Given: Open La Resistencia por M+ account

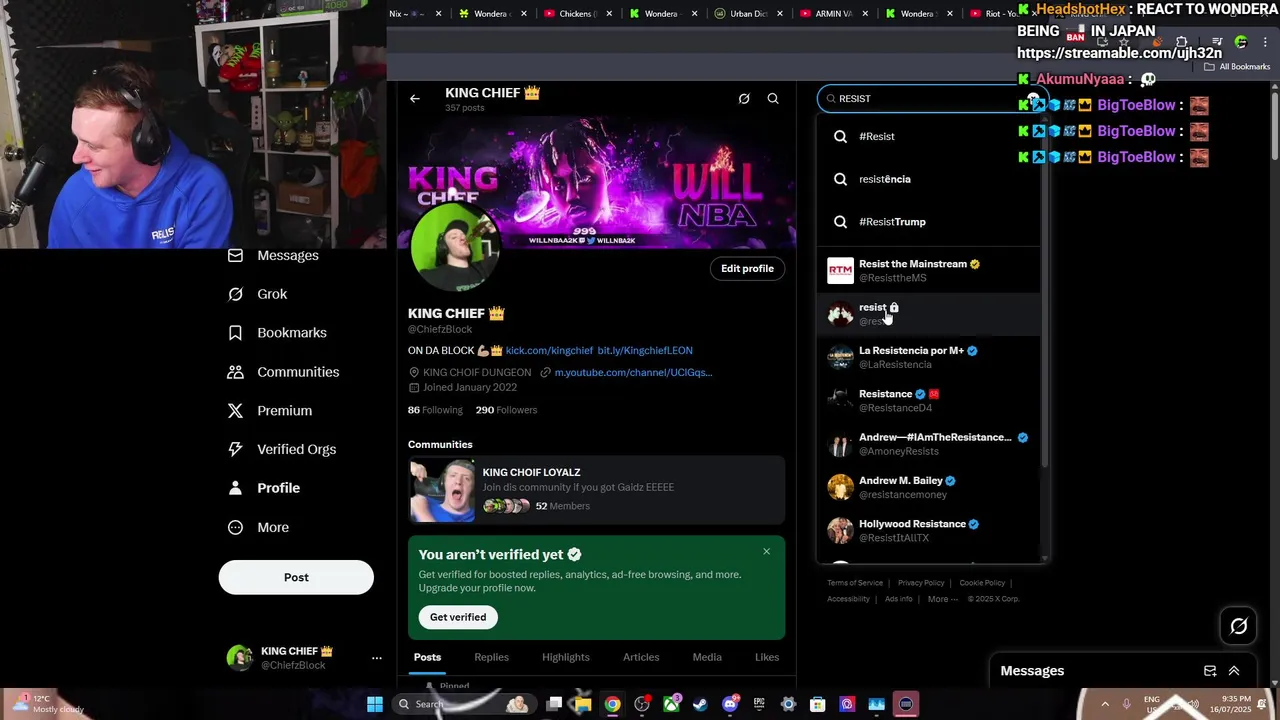Looking at the screenshot, I should point(929,357).
